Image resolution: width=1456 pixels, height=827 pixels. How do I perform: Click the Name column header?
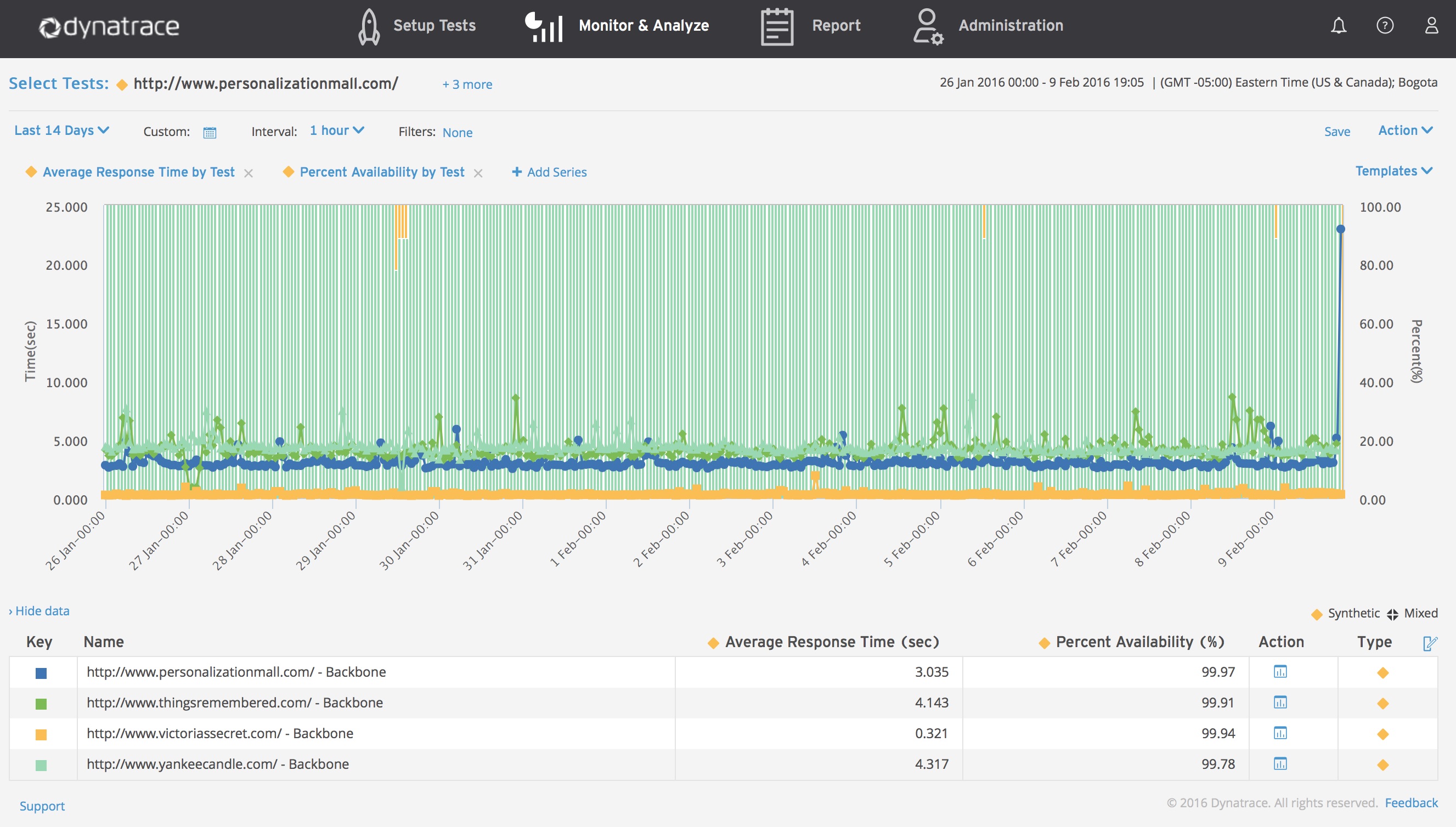(x=103, y=642)
